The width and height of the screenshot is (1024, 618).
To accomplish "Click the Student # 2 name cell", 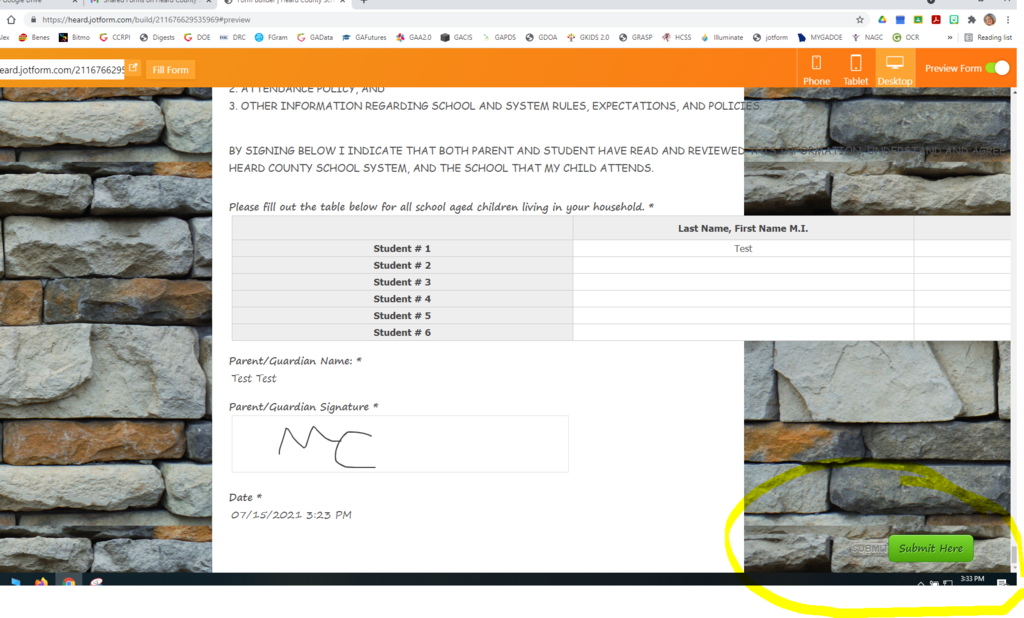I will coord(743,265).
